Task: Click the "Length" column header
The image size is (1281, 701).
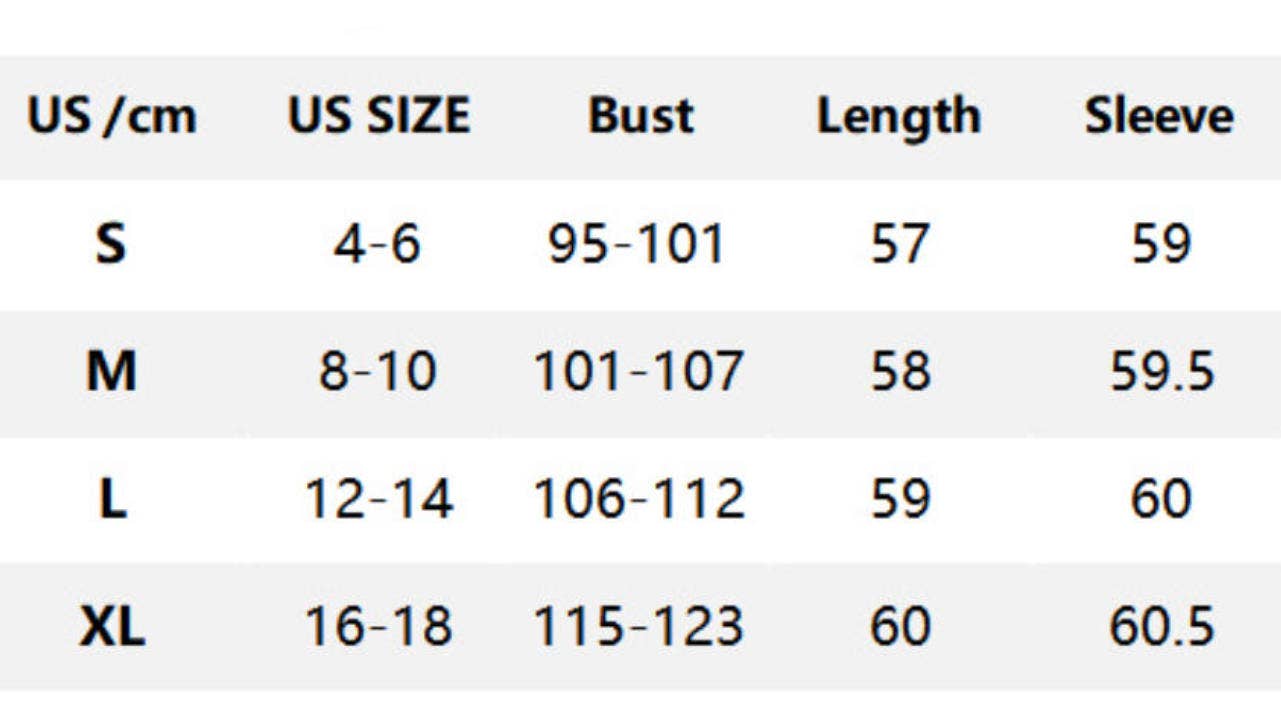Action: tap(898, 117)
